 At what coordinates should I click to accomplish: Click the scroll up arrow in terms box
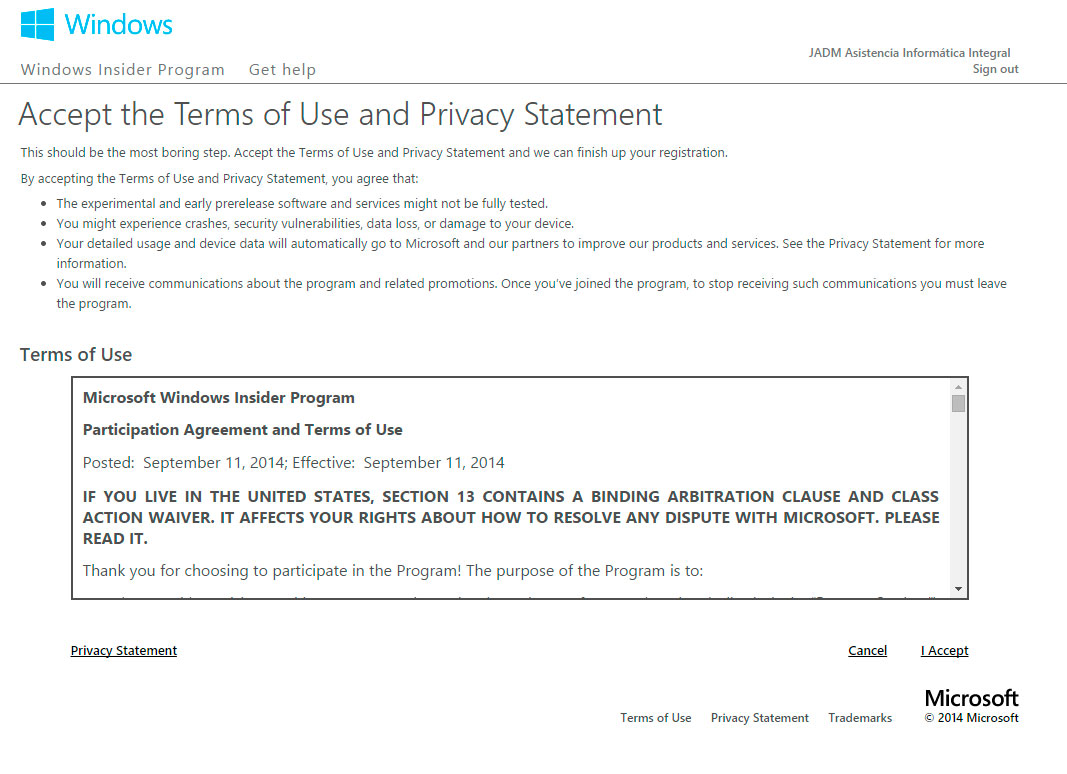click(x=958, y=387)
